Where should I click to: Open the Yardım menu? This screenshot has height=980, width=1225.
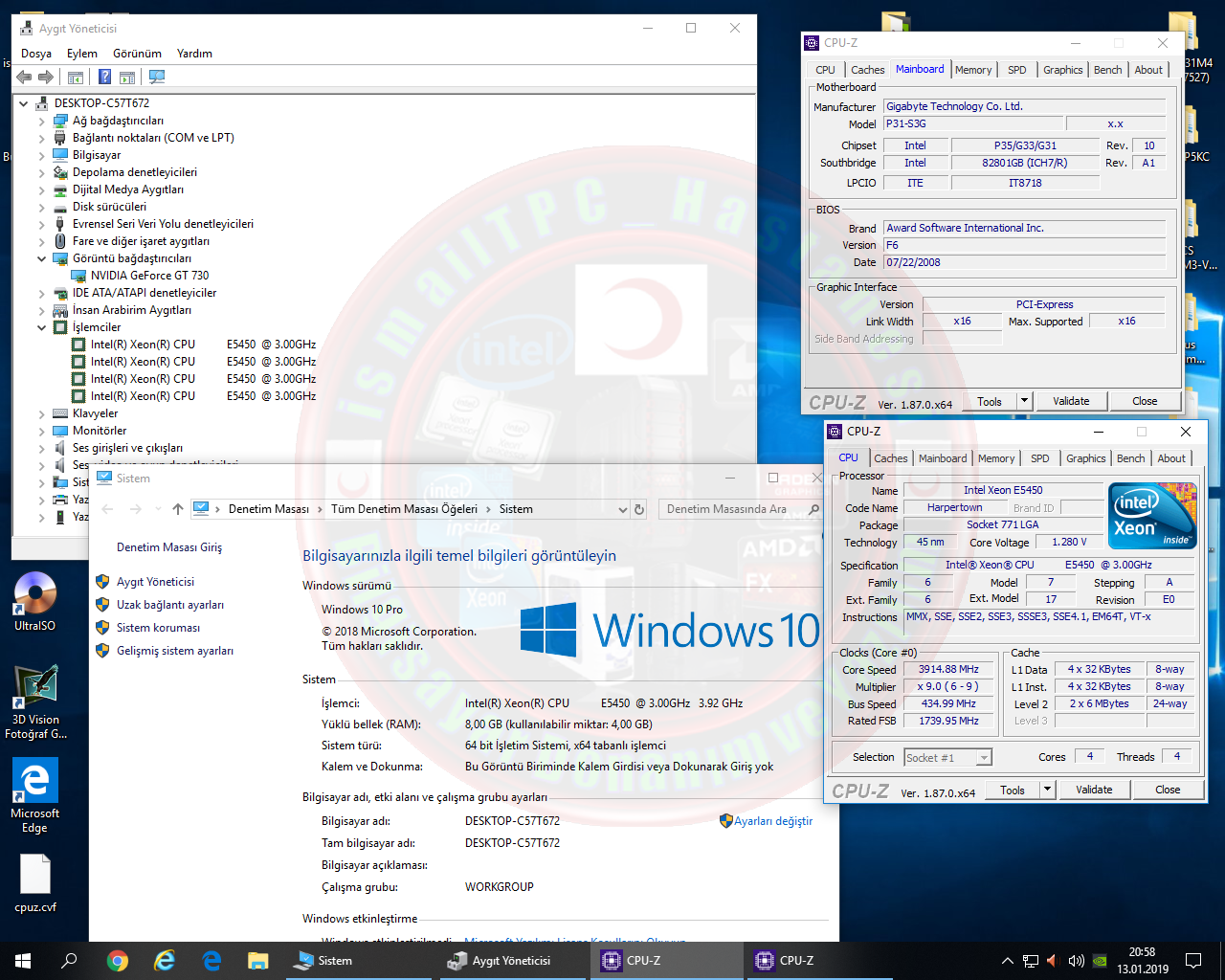[194, 54]
